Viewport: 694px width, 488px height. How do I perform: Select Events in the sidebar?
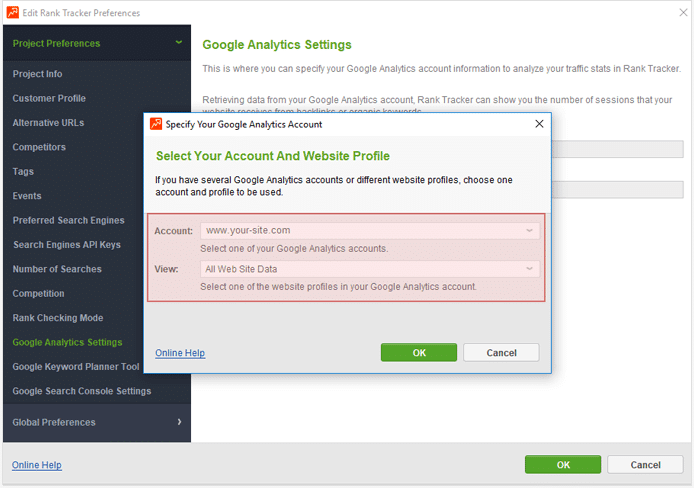pyautogui.click(x=27, y=196)
